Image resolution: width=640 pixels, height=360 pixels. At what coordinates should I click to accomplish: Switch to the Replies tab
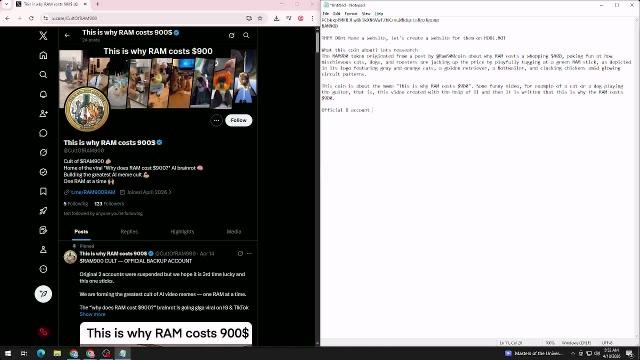[x=129, y=231]
